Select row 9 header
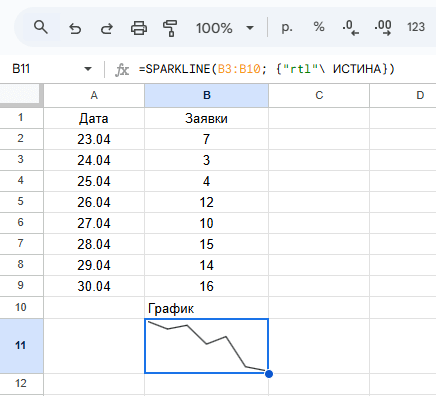436x396 pixels. click(x=21, y=286)
